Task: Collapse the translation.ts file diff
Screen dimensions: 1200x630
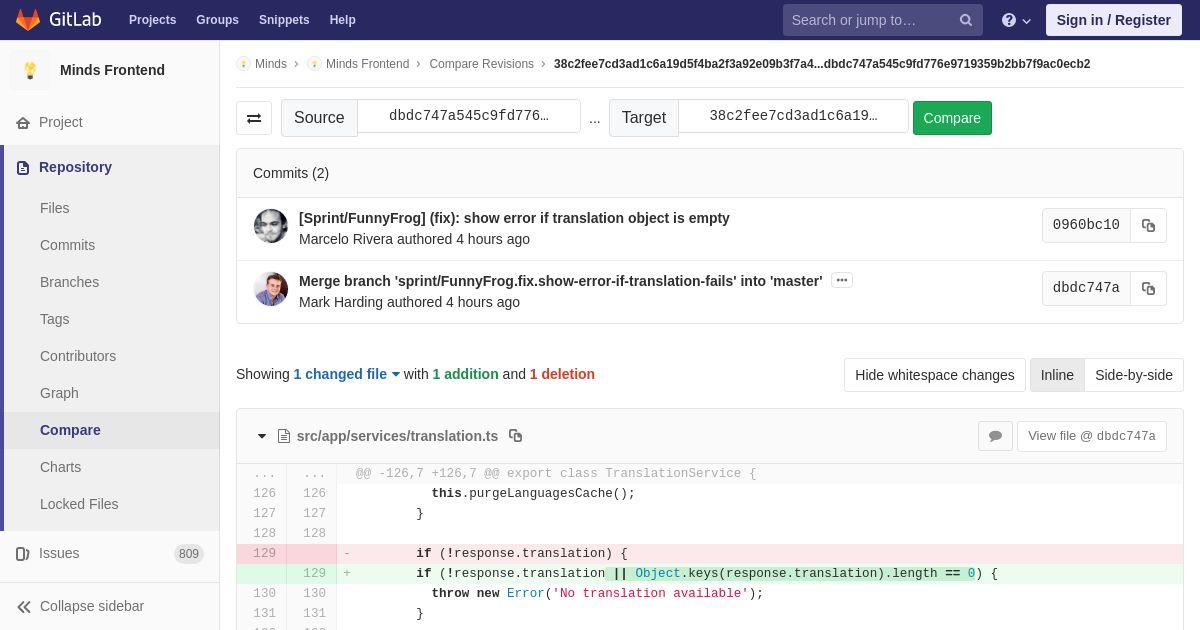Action: (262, 436)
